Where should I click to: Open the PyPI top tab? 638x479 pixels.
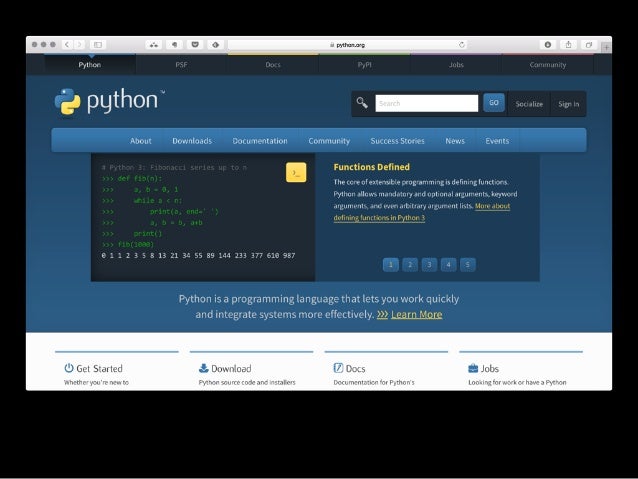[x=365, y=65]
